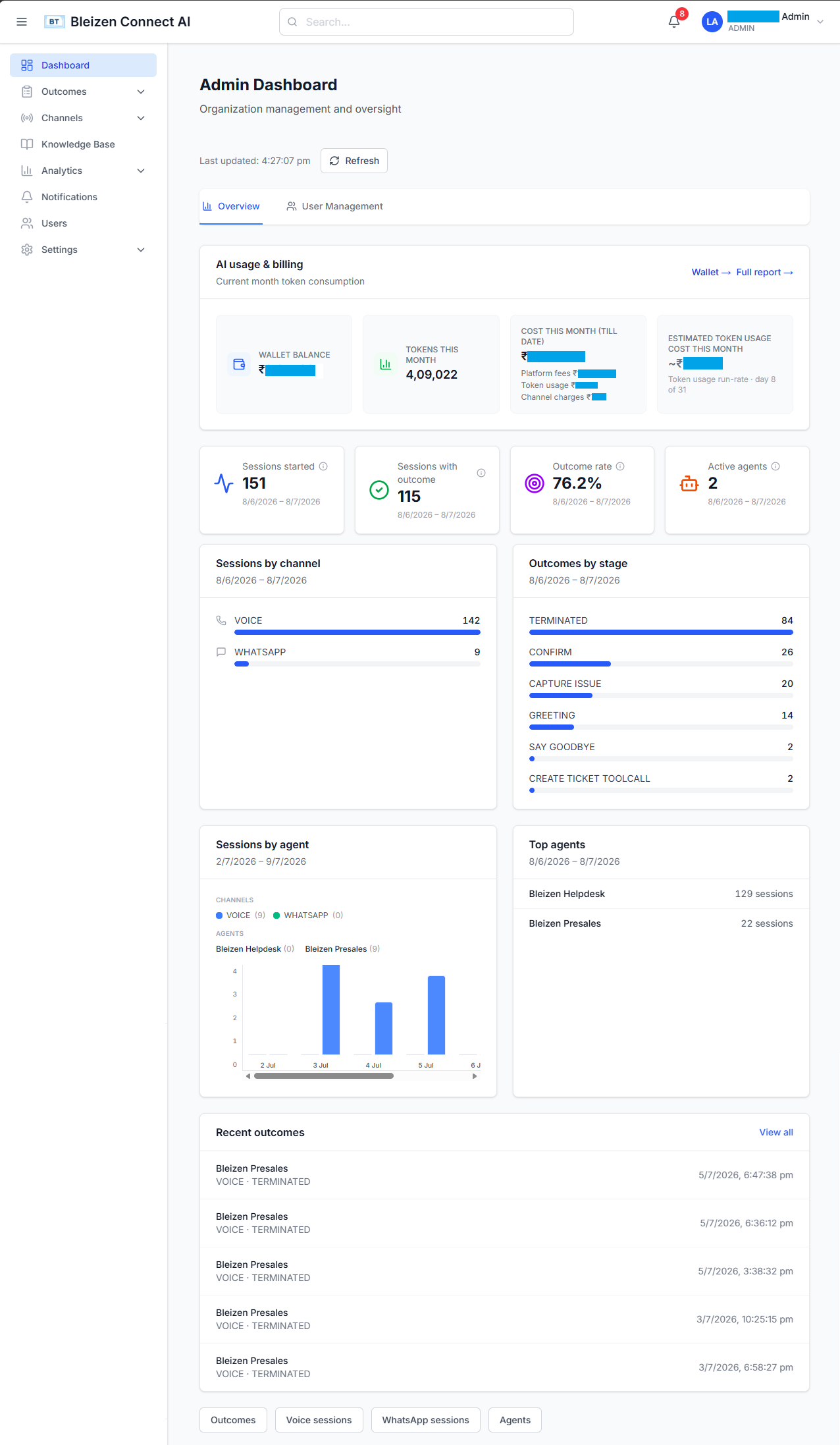Focus the Search input field

426,22
